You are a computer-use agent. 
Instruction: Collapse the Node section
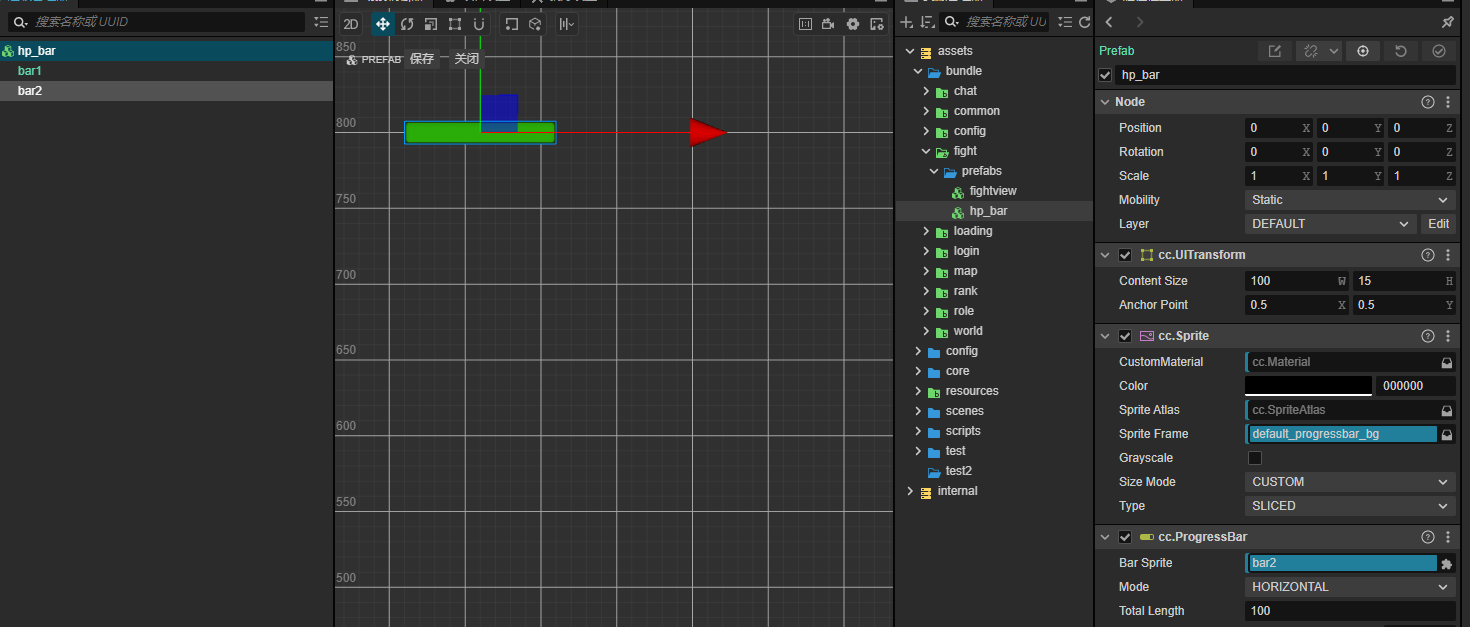tap(1105, 102)
